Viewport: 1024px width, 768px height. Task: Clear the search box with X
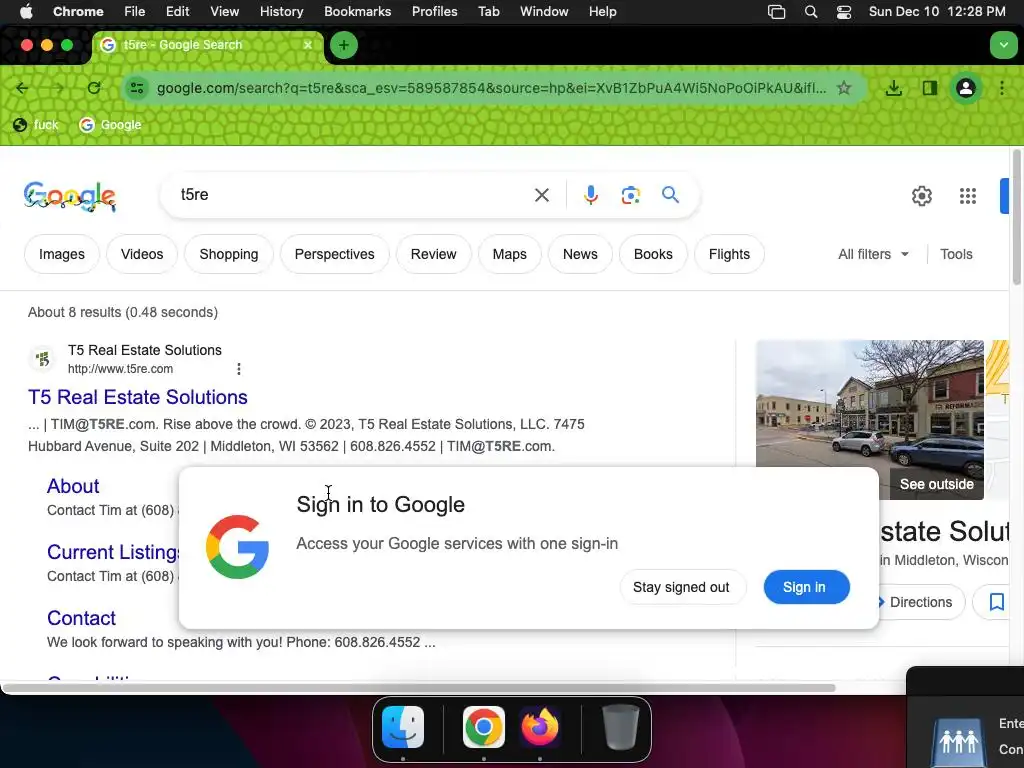pyautogui.click(x=541, y=195)
